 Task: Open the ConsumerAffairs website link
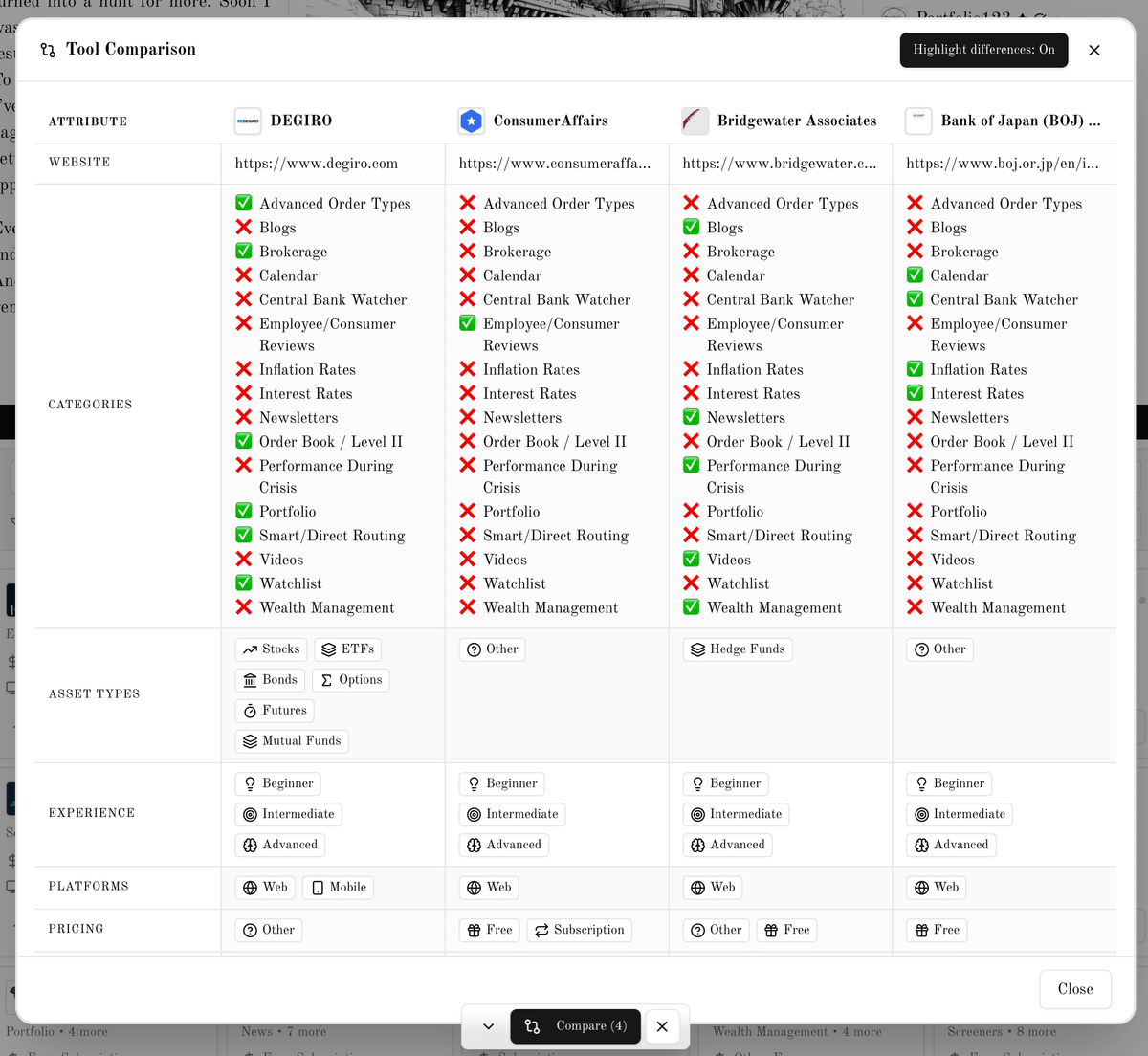click(x=555, y=164)
